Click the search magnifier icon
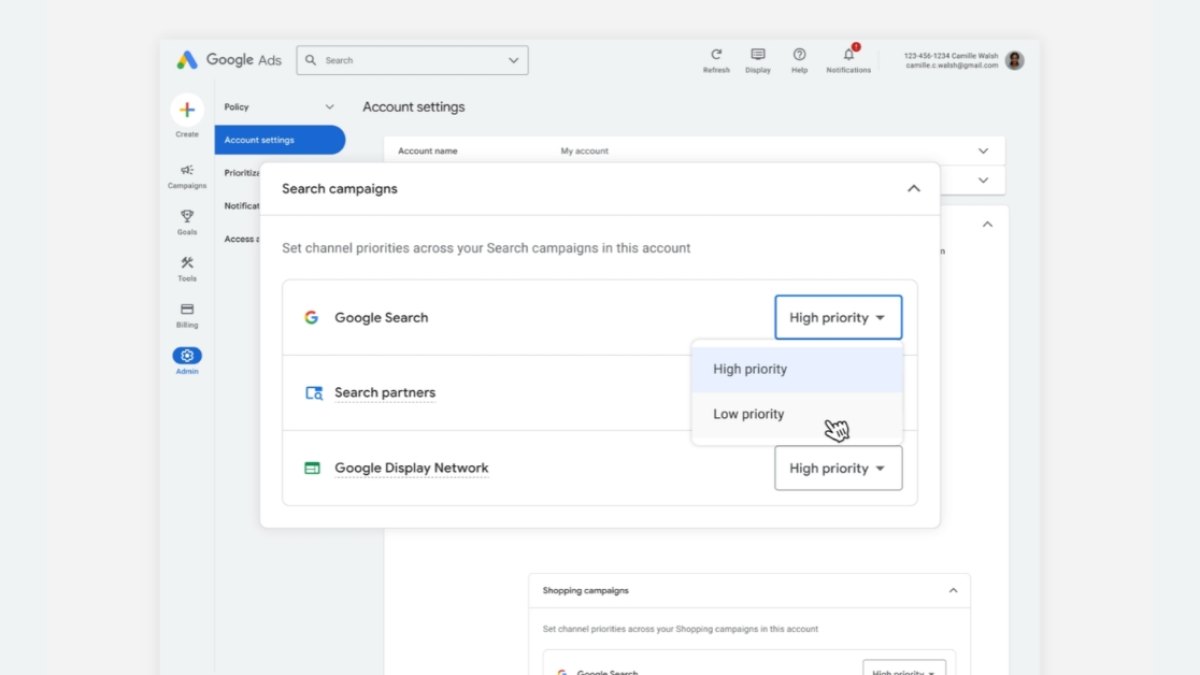Viewport: 1200px width, 675px height. point(312,60)
